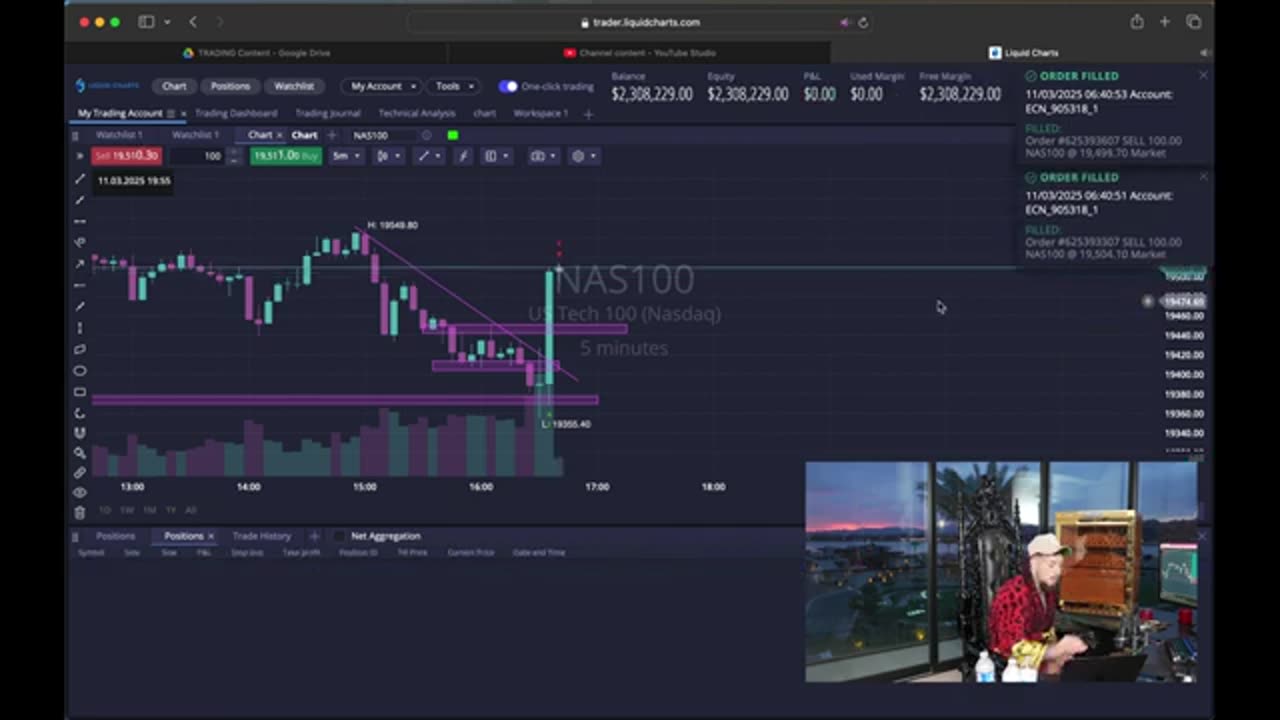
Task: Click the Liquid Charts logo
Action: (108, 86)
